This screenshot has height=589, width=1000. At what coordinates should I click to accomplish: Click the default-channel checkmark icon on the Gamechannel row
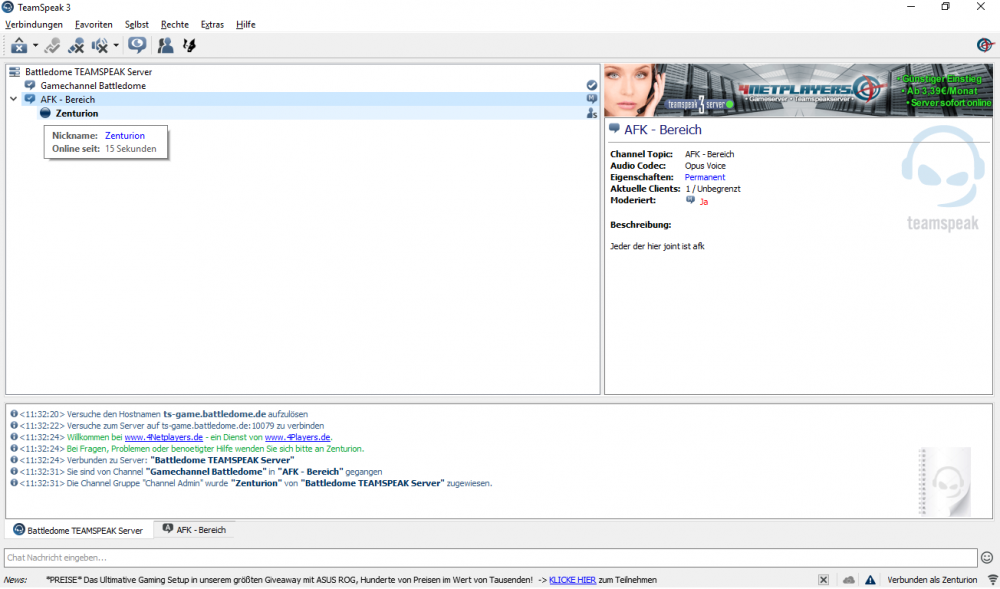pyautogui.click(x=592, y=85)
